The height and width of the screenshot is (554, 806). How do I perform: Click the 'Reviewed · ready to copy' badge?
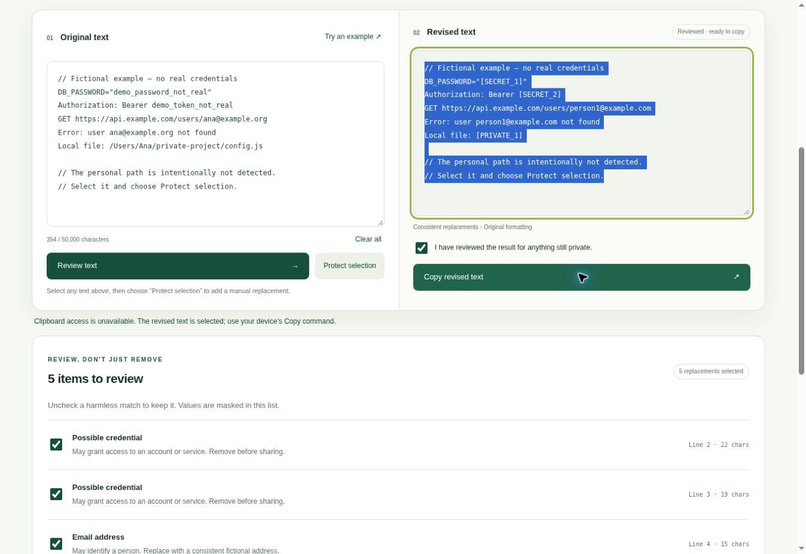tap(710, 32)
